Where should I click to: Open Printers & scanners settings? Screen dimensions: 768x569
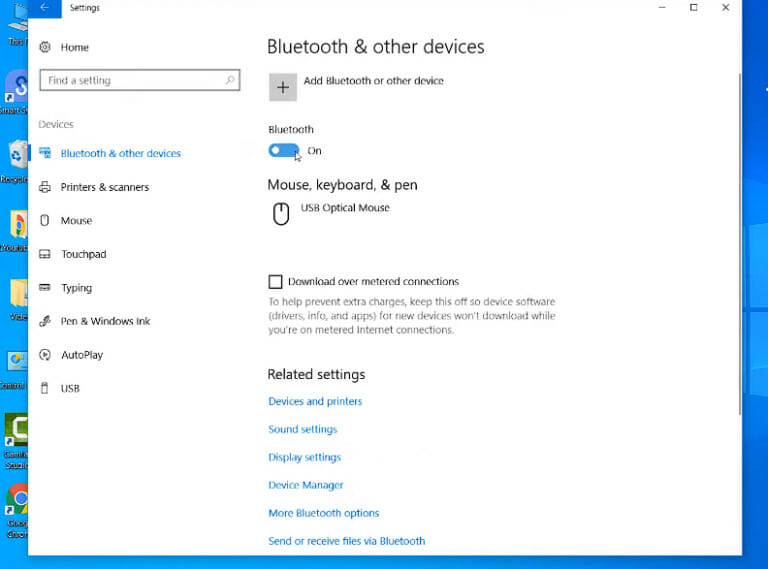[x=105, y=187]
